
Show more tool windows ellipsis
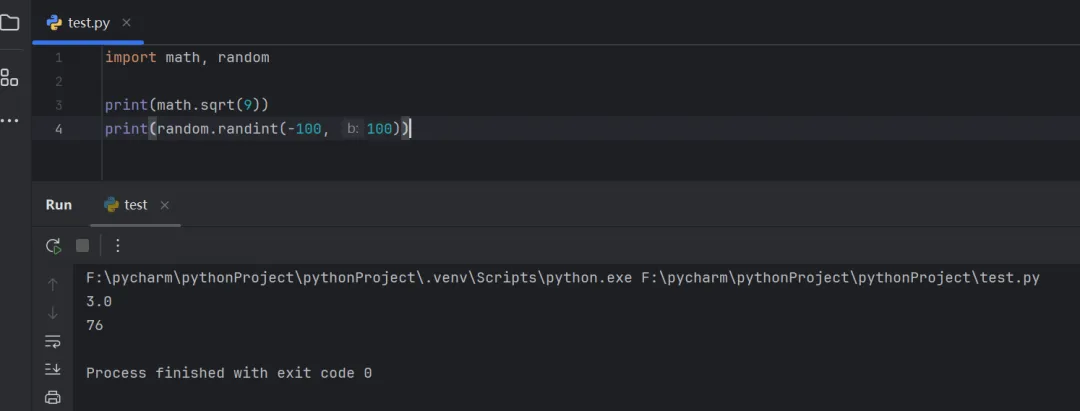click(9, 121)
